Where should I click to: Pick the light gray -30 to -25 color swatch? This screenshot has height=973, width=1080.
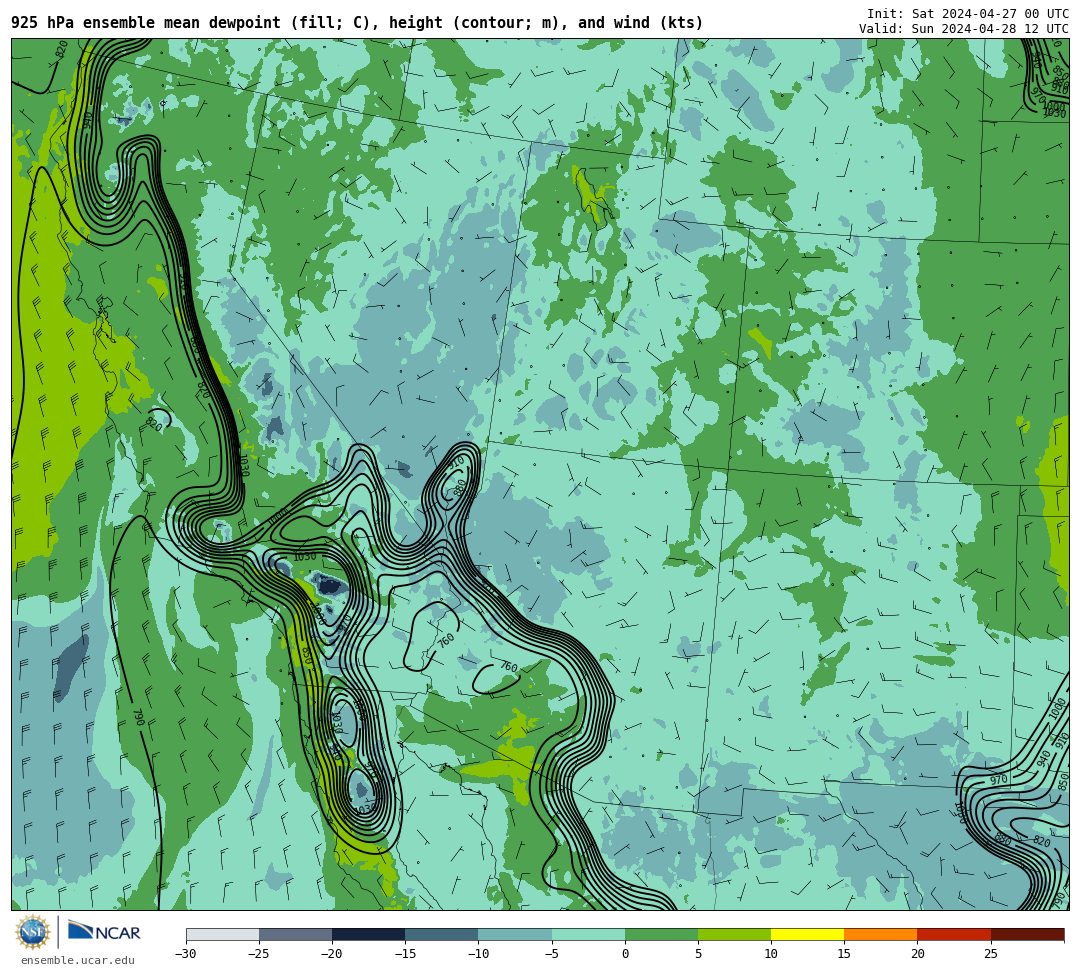tap(222, 934)
